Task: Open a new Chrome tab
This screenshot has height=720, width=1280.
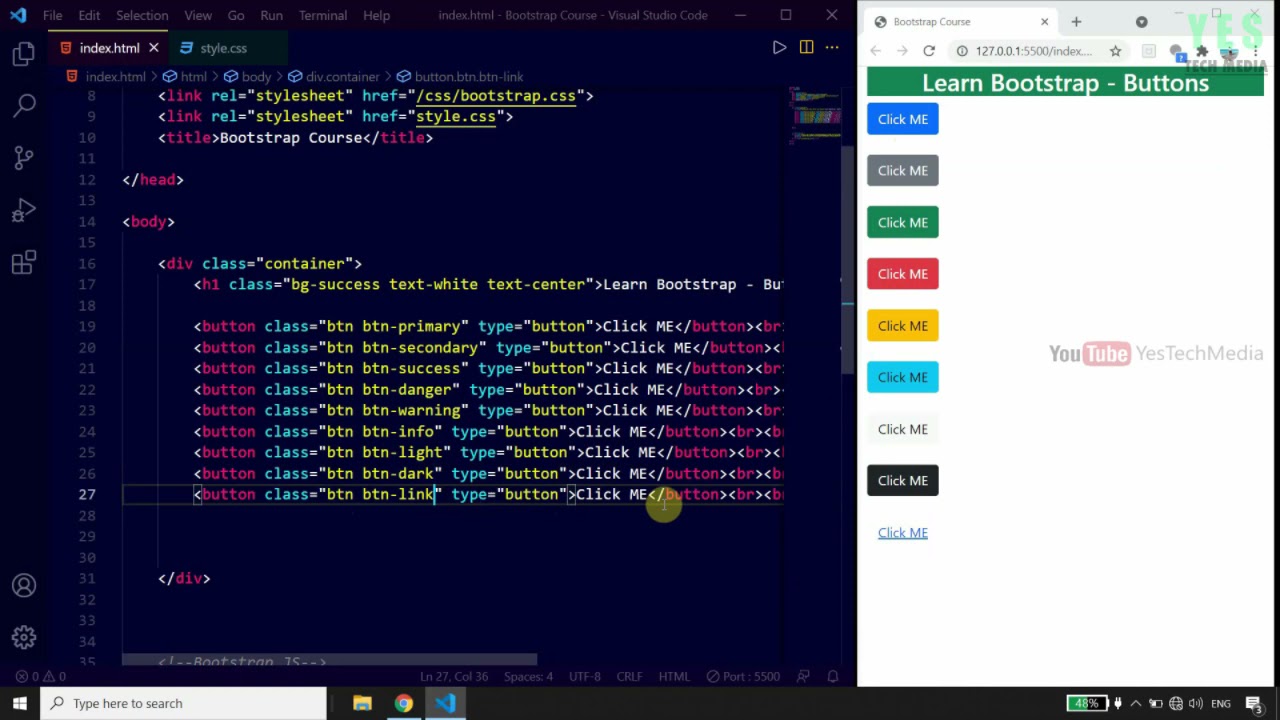Action: 1076,21
